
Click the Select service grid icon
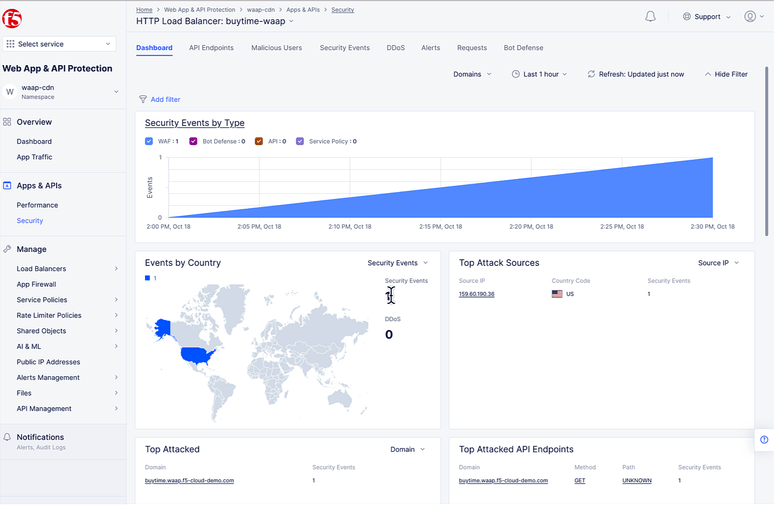click(10, 44)
